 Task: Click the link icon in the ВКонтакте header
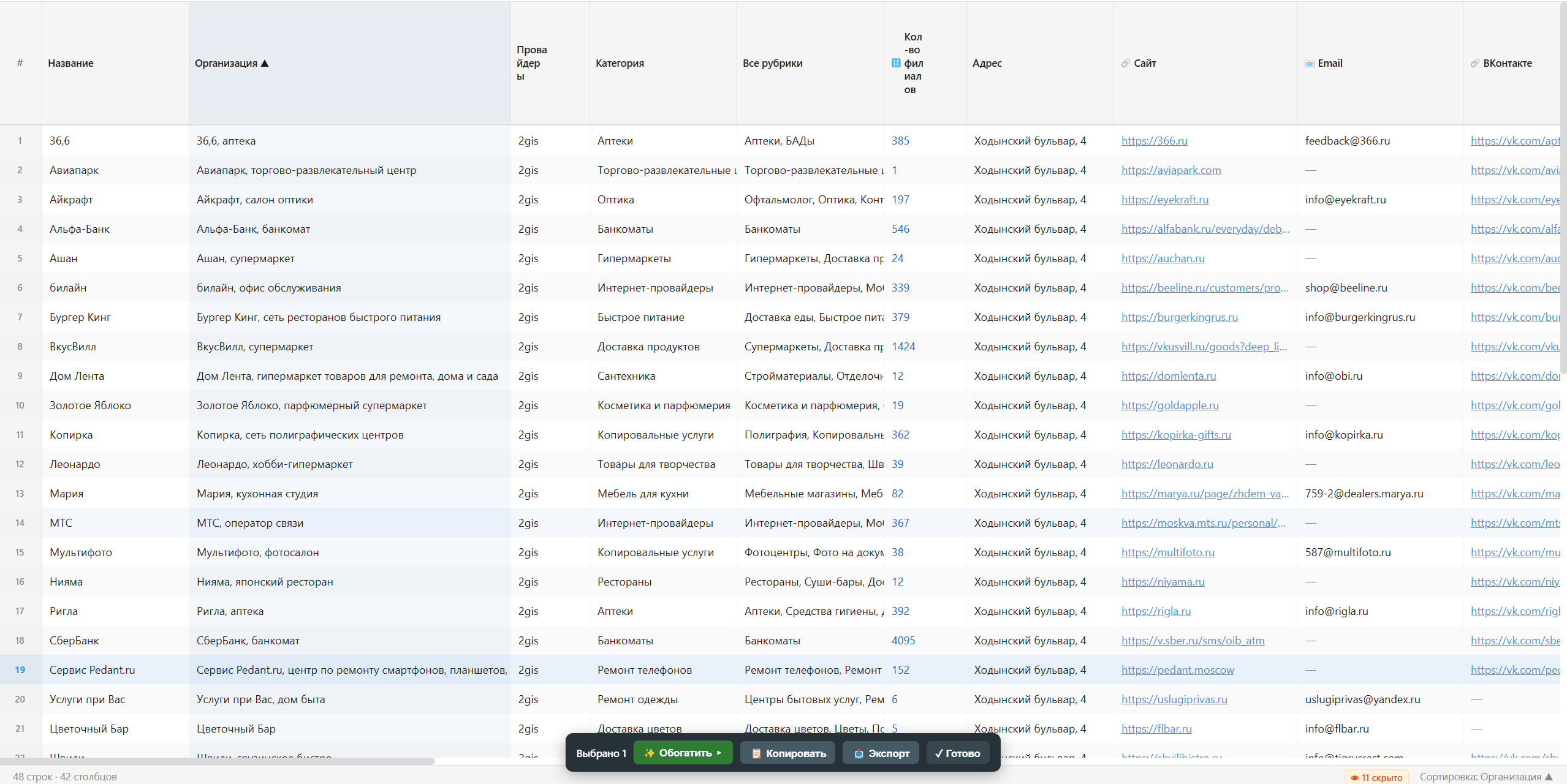(x=1475, y=63)
